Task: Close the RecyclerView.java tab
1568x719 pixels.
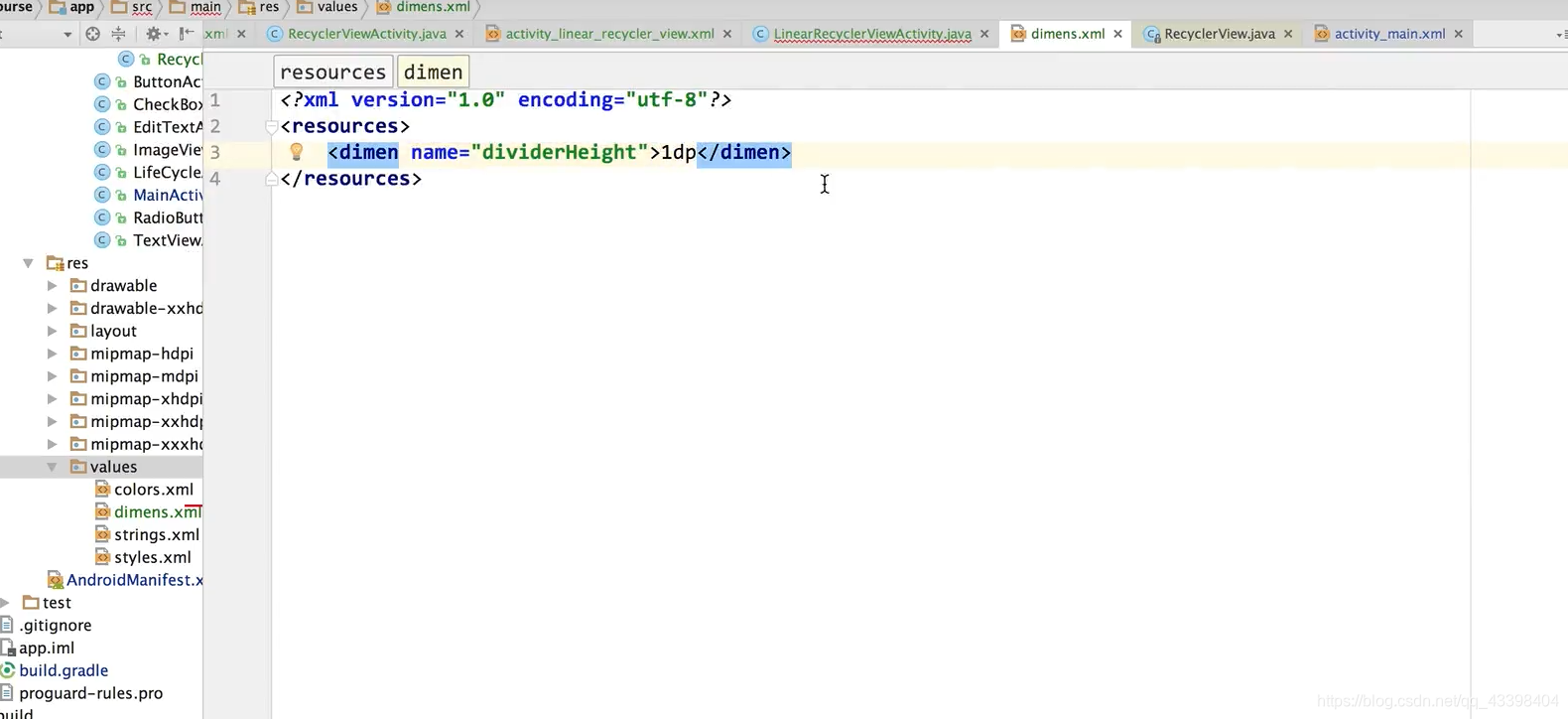Action: (1288, 34)
